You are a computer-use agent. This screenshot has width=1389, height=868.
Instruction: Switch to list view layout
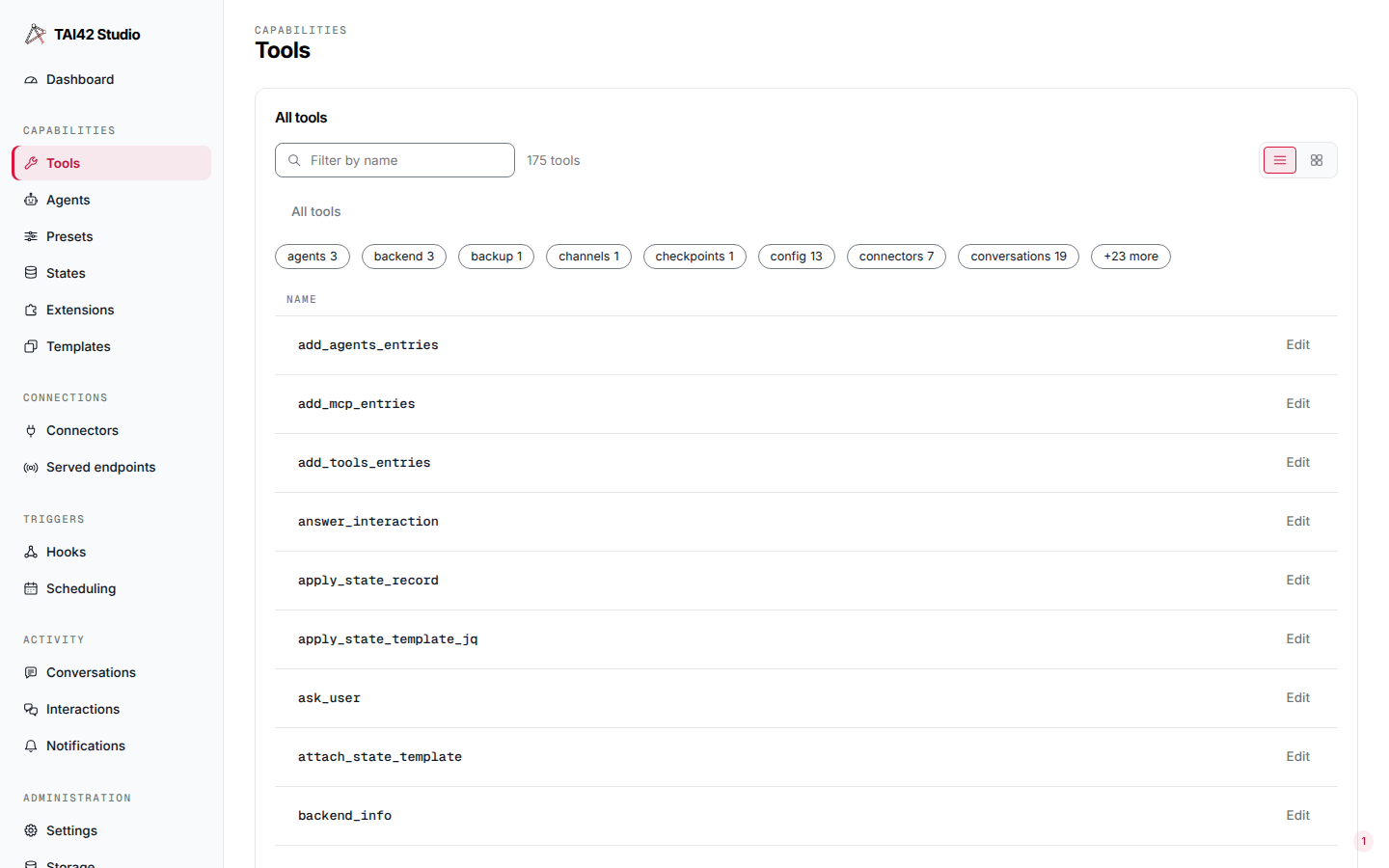pyautogui.click(x=1280, y=160)
